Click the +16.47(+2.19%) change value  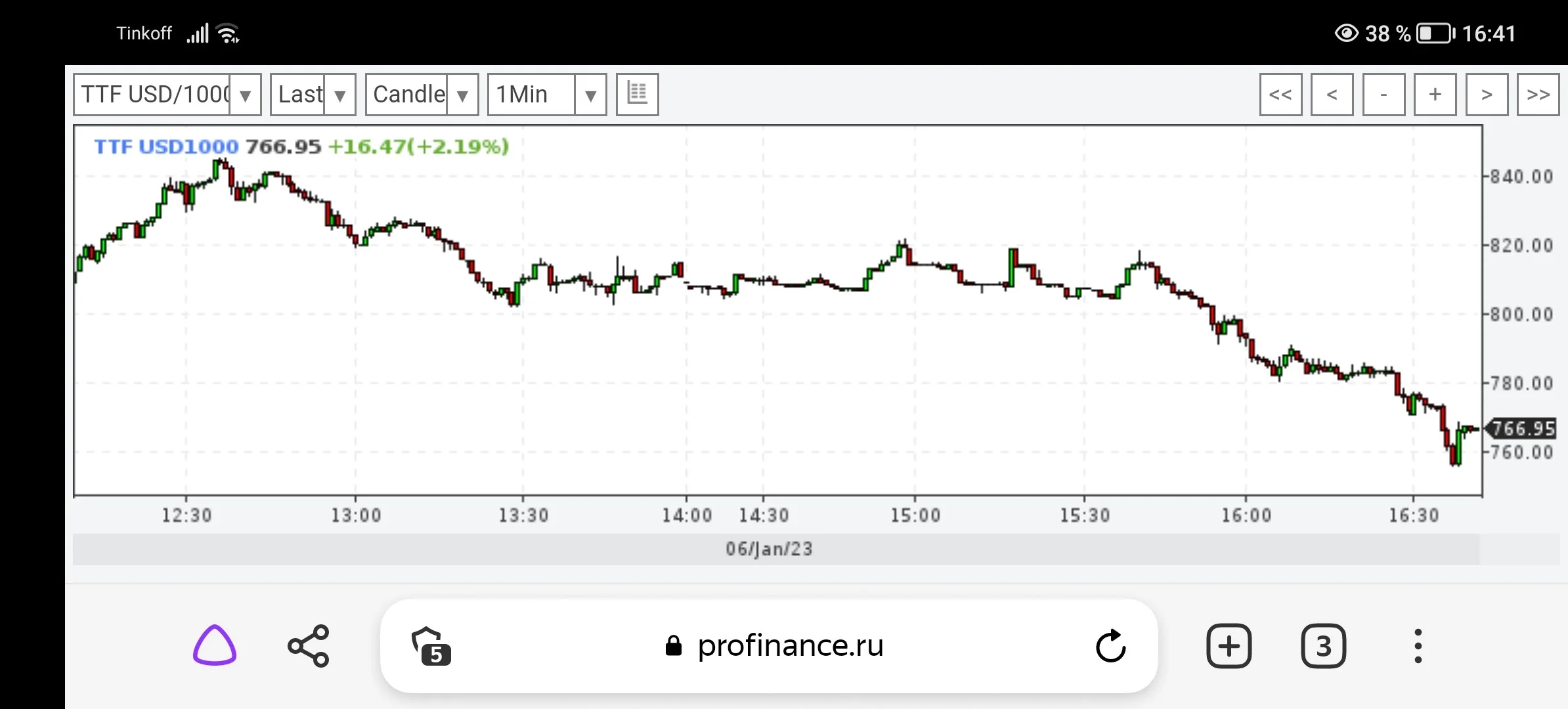pyautogui.click(x=418, y=146)
